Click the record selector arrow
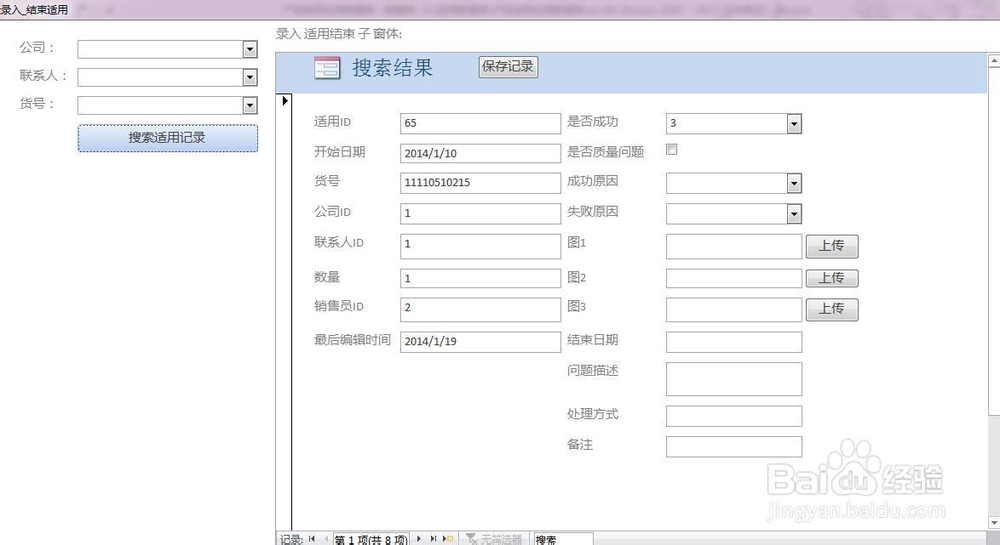The width and height of the screenshot is (1000, 545). [285, 100]
